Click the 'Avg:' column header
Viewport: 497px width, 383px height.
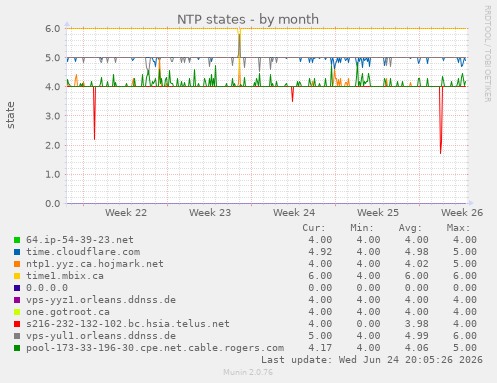pos(410,228)
